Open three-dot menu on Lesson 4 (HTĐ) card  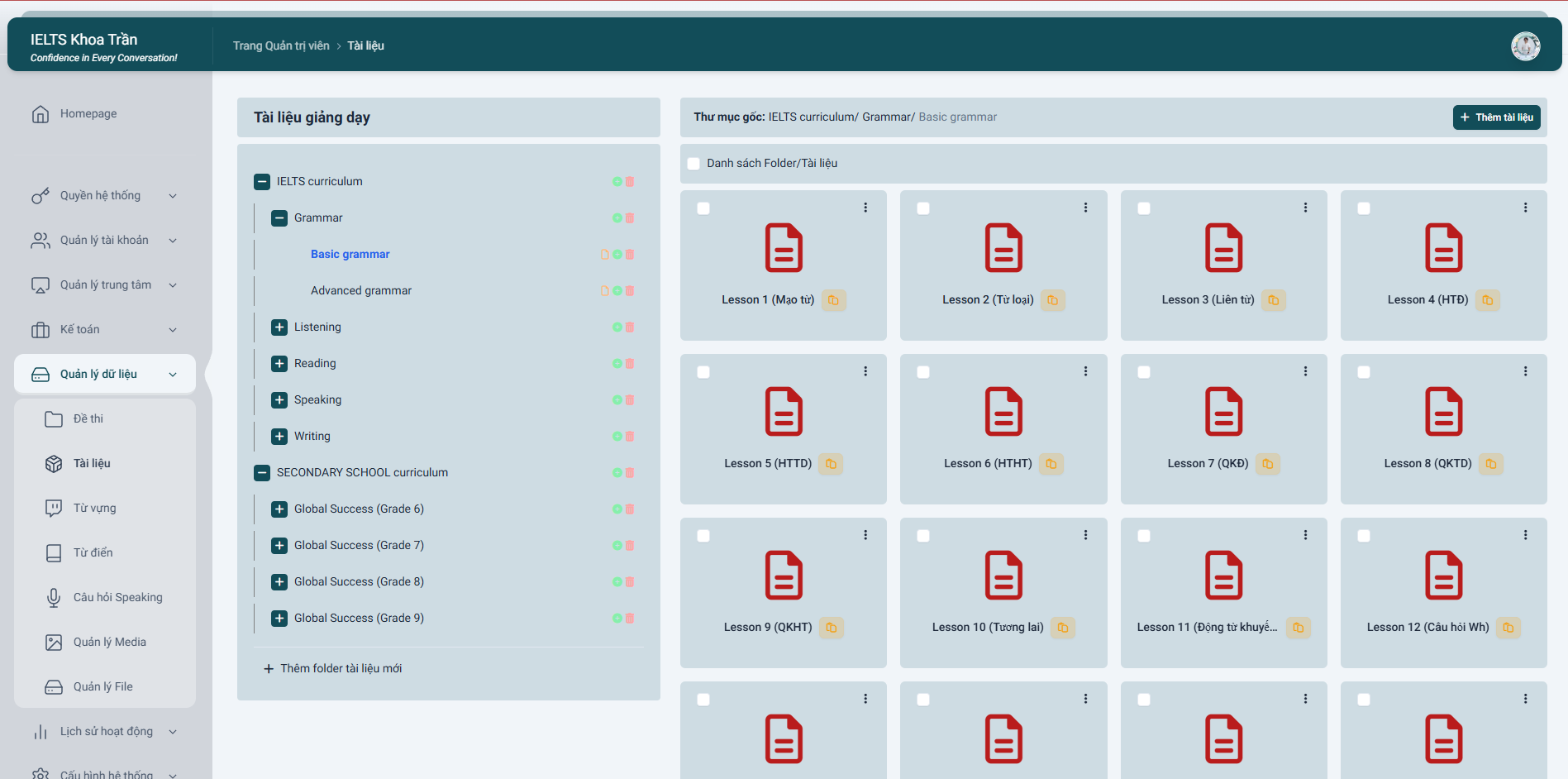pos(1525,208)
